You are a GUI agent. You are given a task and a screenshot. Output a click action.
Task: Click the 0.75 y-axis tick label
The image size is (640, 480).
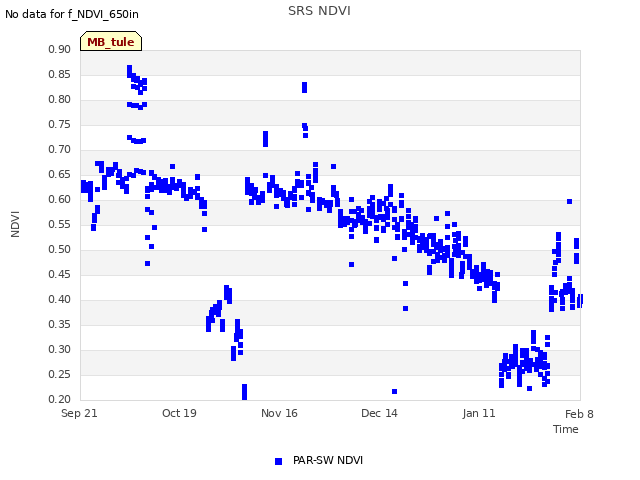click(59, 124)
